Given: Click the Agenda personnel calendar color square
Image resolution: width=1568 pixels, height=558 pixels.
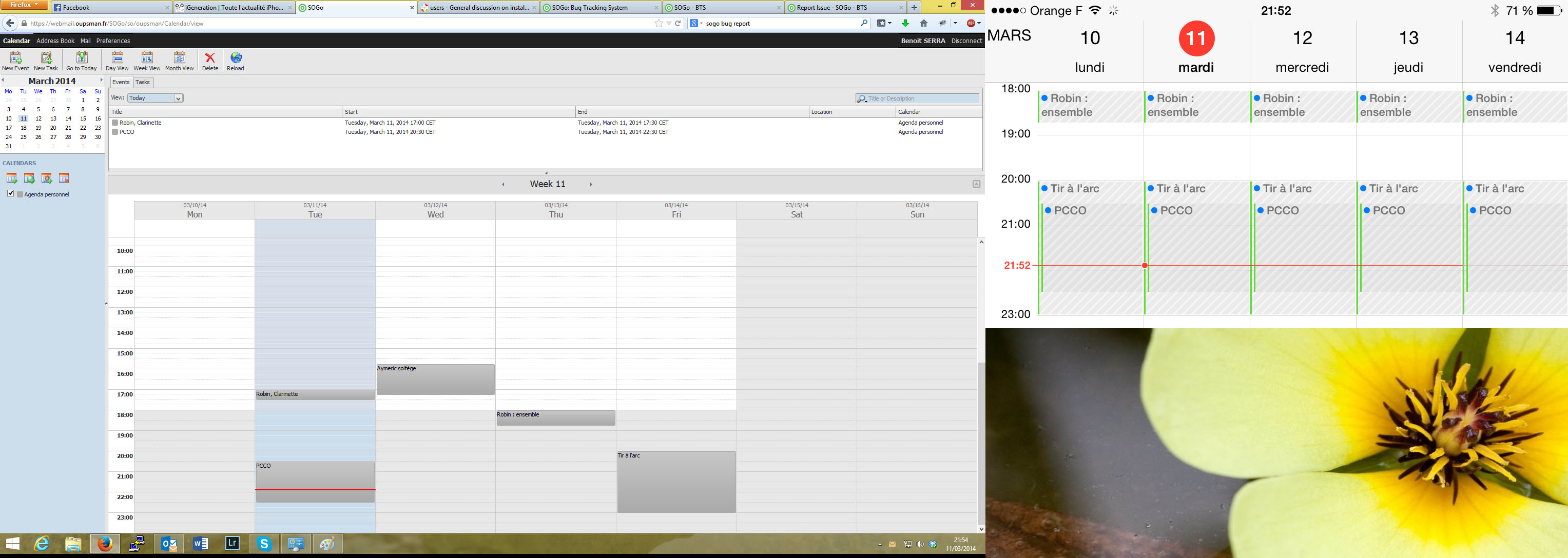Looking at the screenshot, I should point(20,195).
